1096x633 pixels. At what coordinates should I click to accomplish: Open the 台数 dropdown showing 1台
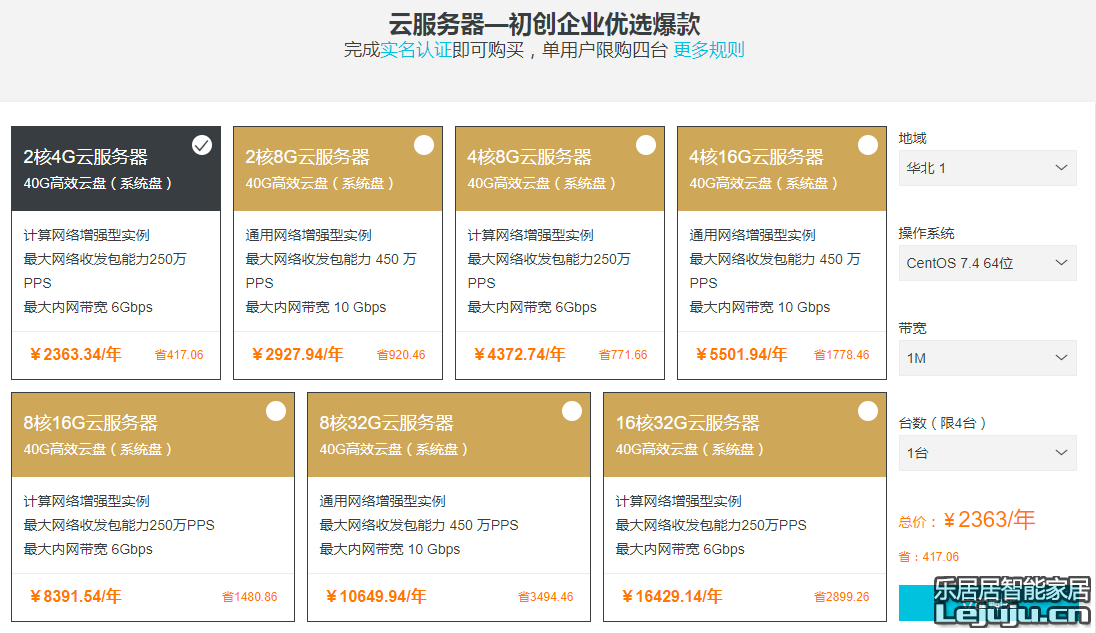(987, 453)
